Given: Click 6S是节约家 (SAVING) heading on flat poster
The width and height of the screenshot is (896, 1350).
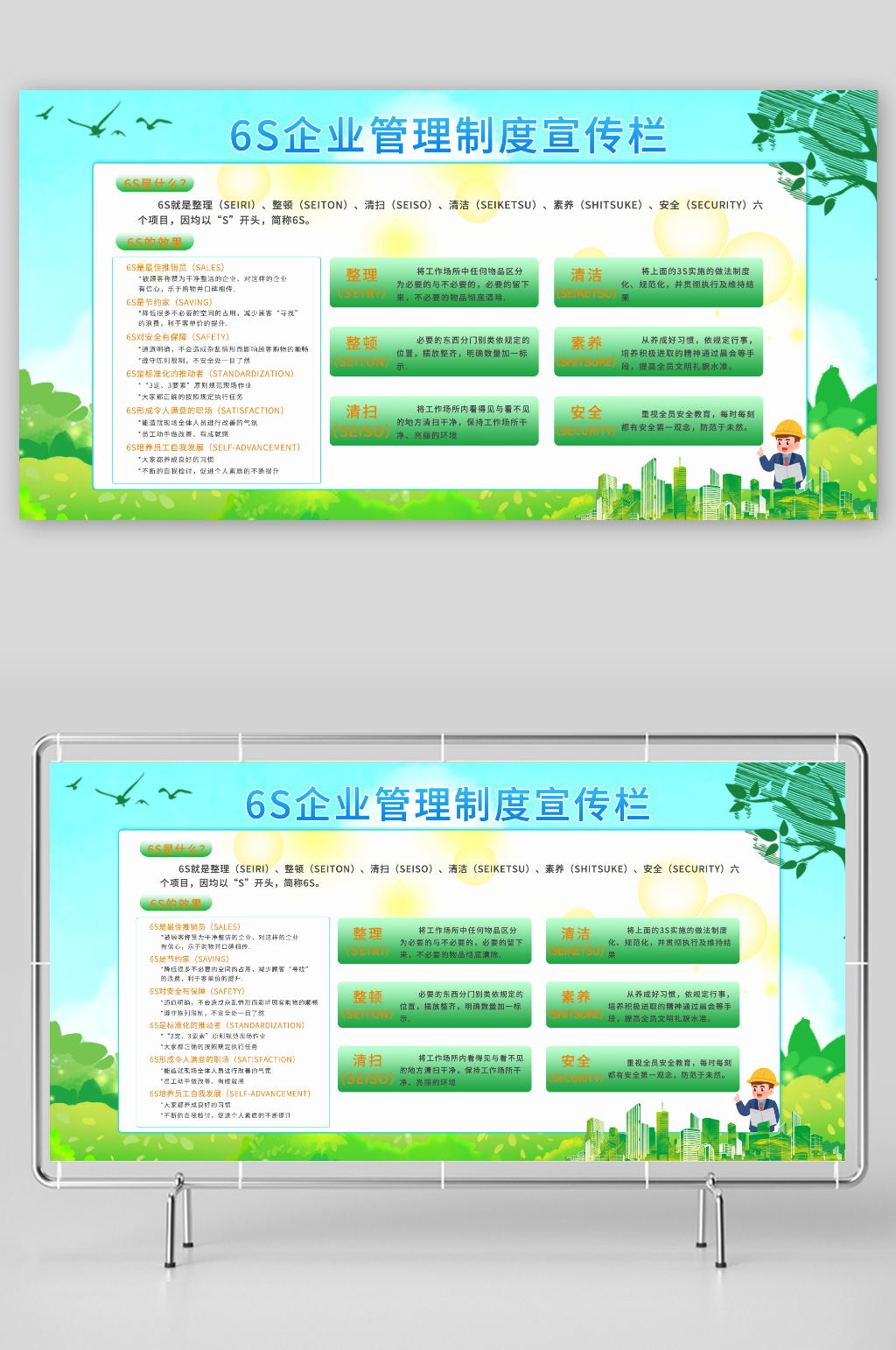Looking at the screenshot, I should pyautogui.click(x=169, y=303).
